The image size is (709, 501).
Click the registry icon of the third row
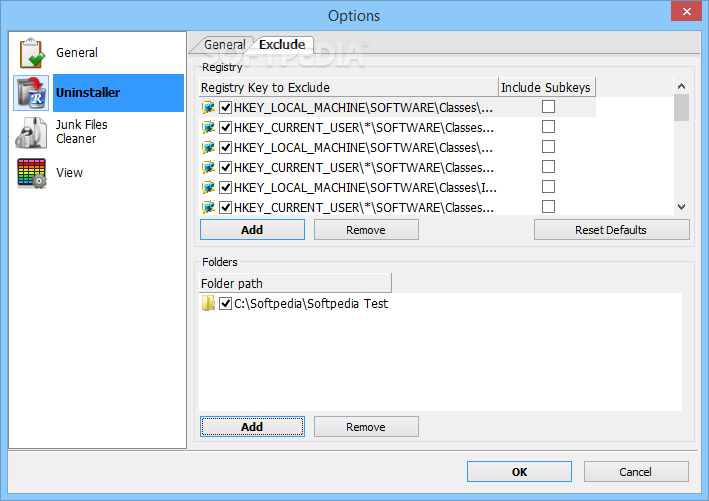(208, 147)
